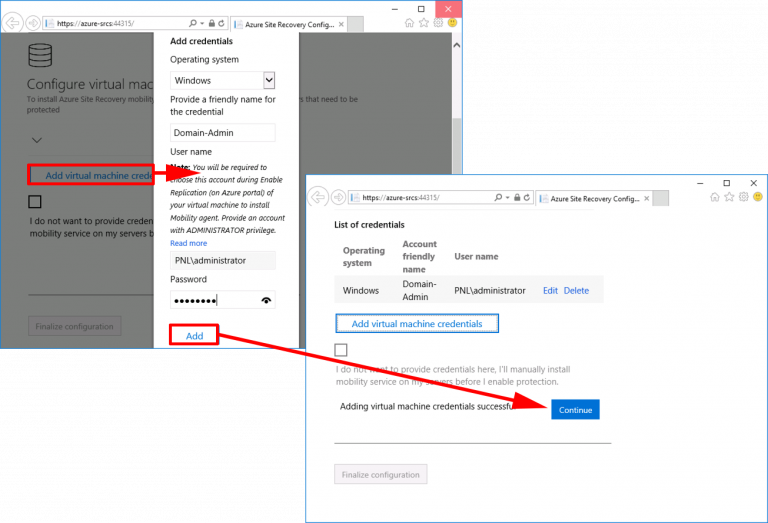
Task: Open the Read more link
Action: 189,243
